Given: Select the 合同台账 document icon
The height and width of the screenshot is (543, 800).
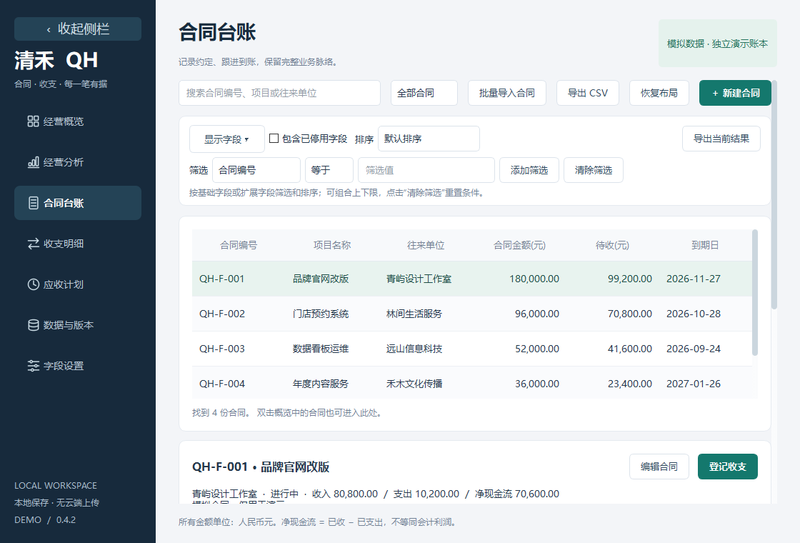Looking at the screenshot, I should tap(33, 203).
